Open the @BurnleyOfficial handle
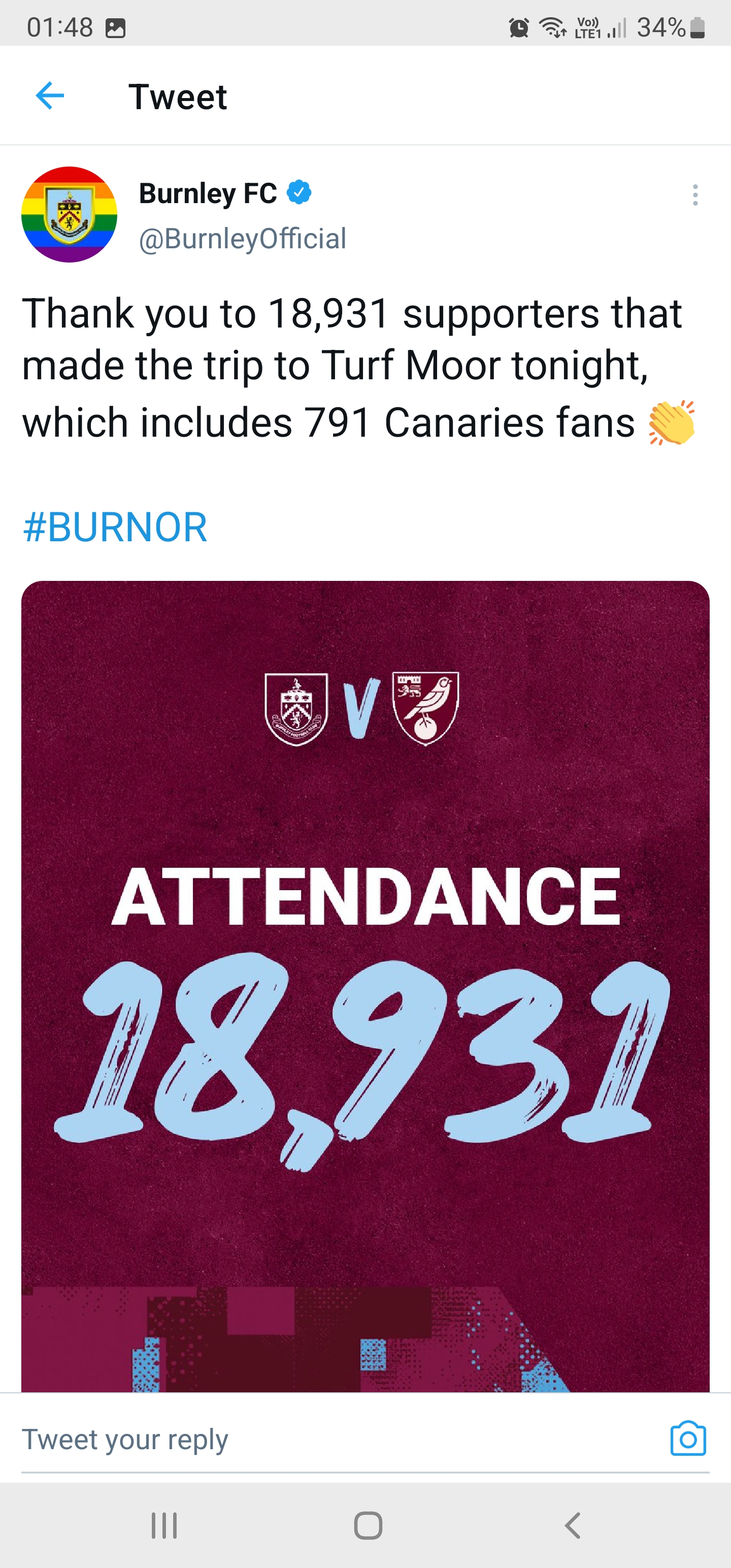Screen dimensions: 731x1568 tap(242, 239)
